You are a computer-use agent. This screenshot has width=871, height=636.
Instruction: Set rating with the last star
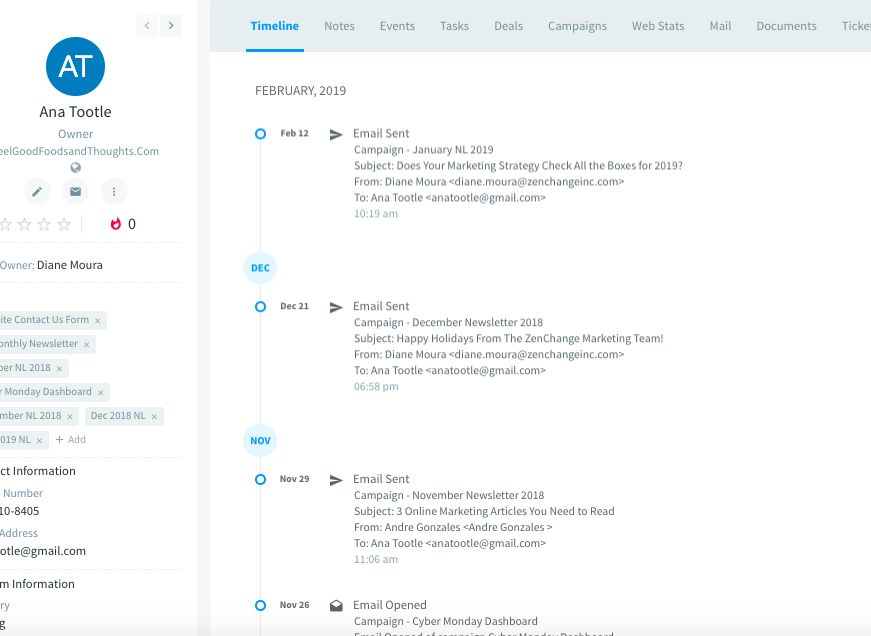point(64,224)
